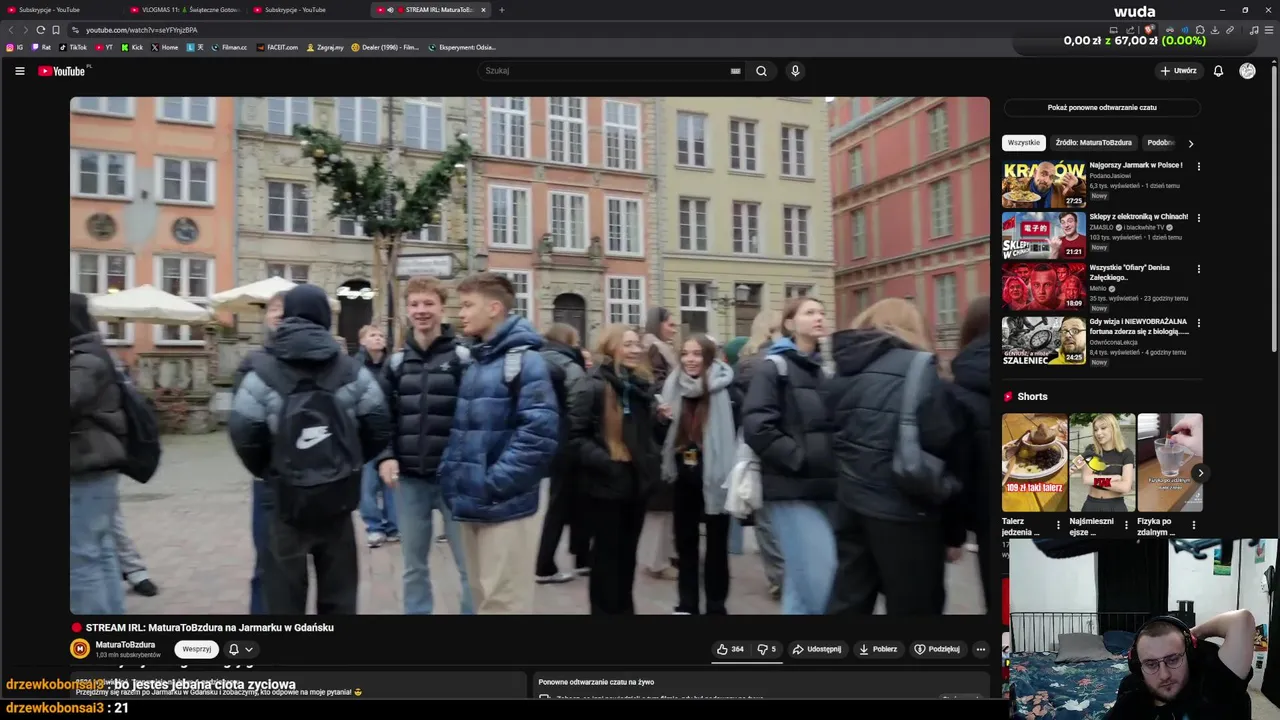Switch to first Subskrypcje - YouTube tab
Viewport: 1280px width, 720px height.
click(60, 10)
